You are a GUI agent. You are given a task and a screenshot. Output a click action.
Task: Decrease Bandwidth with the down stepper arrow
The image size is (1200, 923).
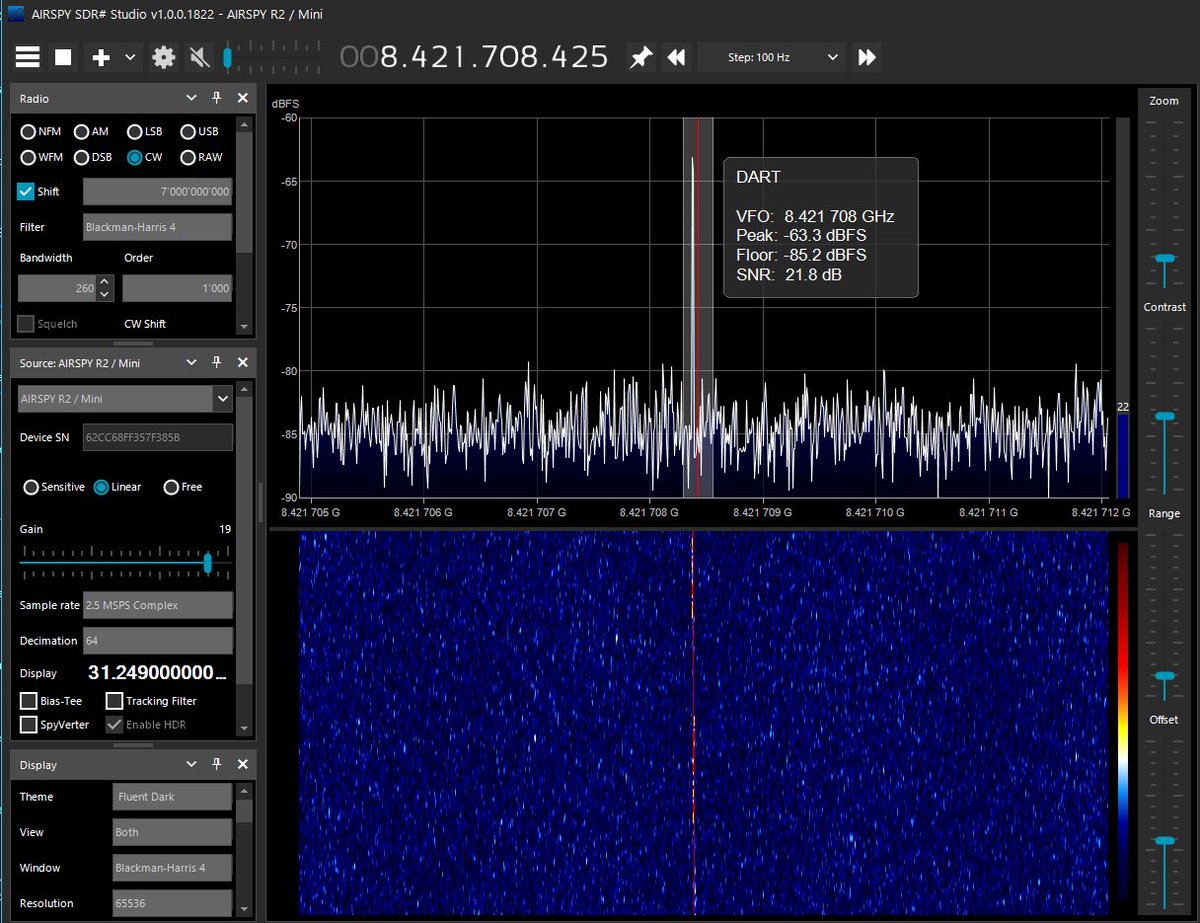[x=105, y=295]
